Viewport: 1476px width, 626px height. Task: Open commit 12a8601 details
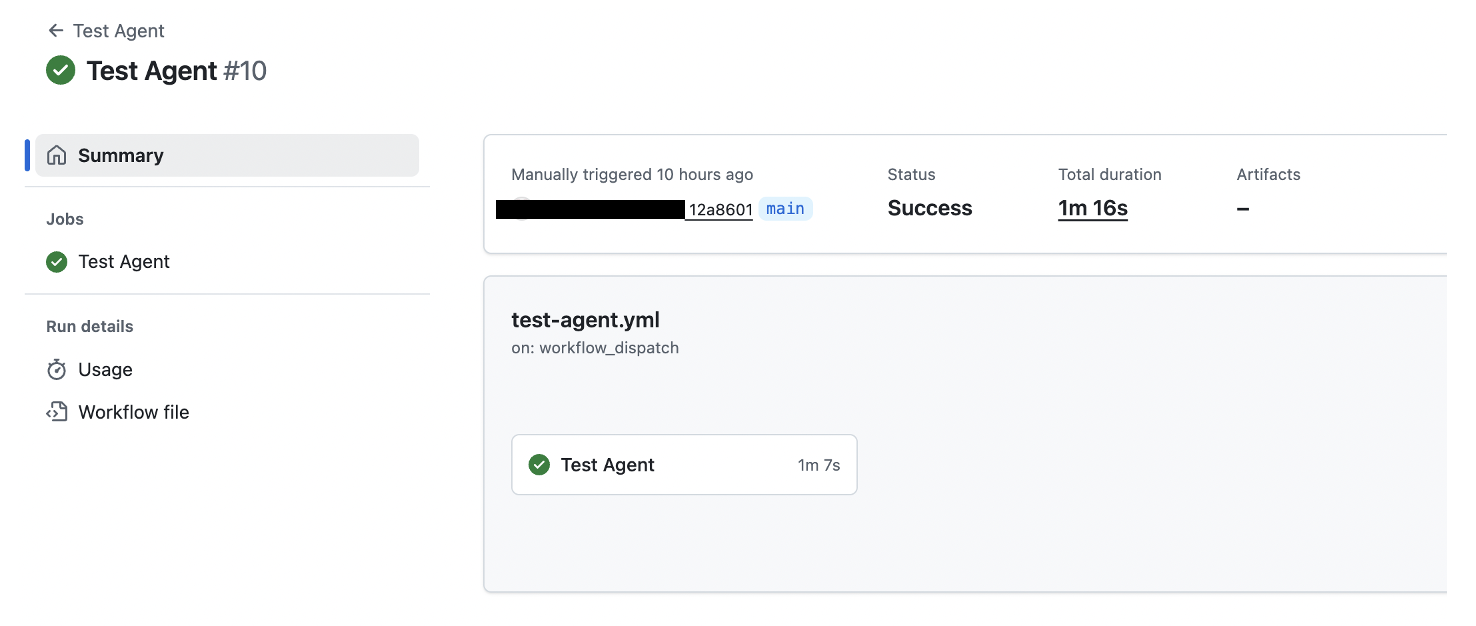(x=719, y=210)
